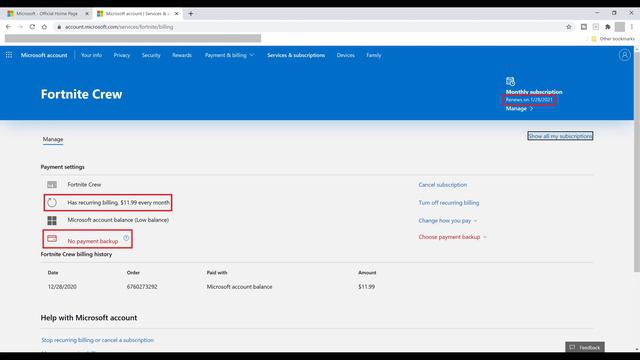This screenshot has height=360, width=640.
Task: Go to browser home icon
Action: pos(44,27)
